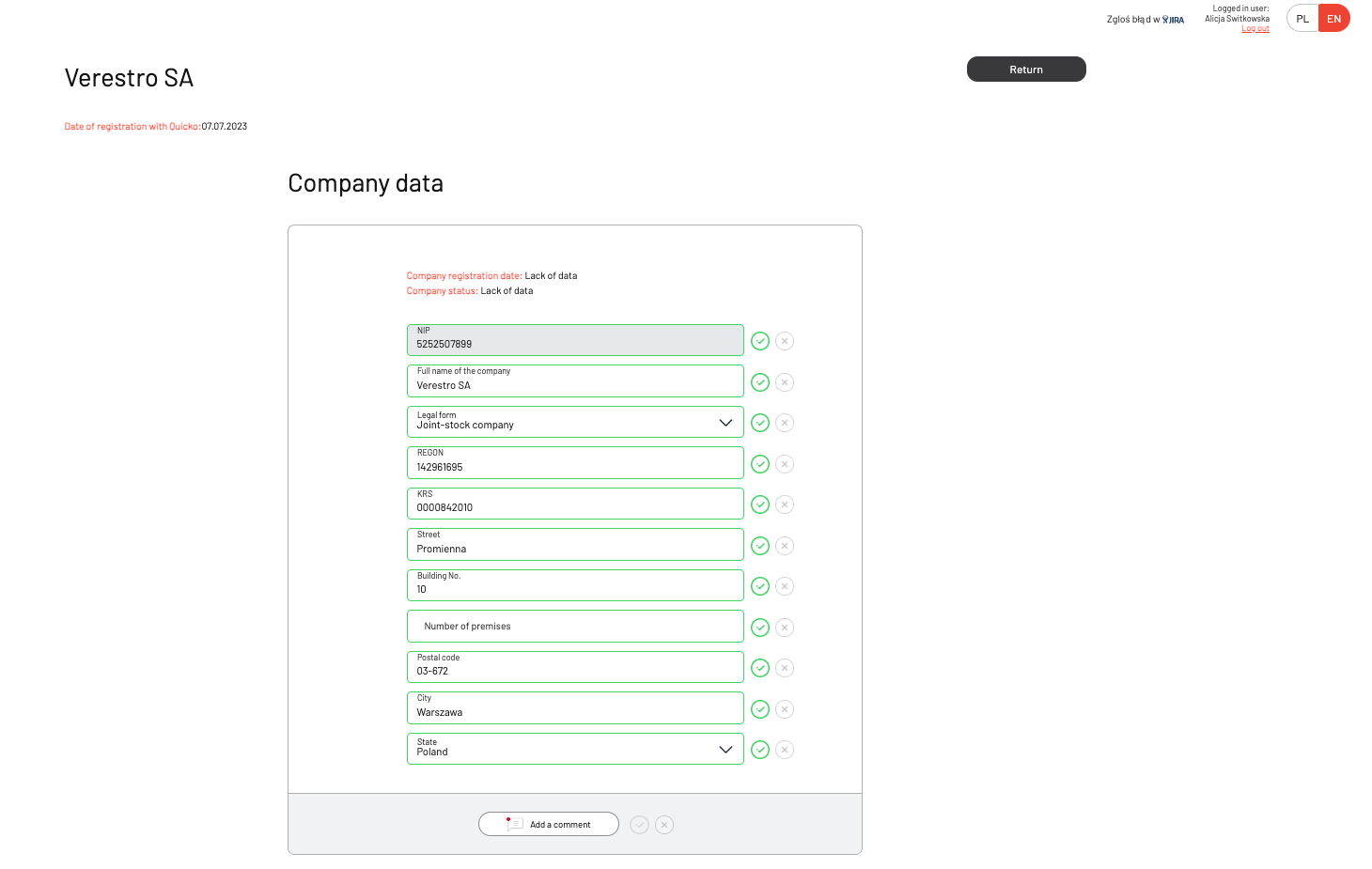Reject the State field

coord(785,750)
